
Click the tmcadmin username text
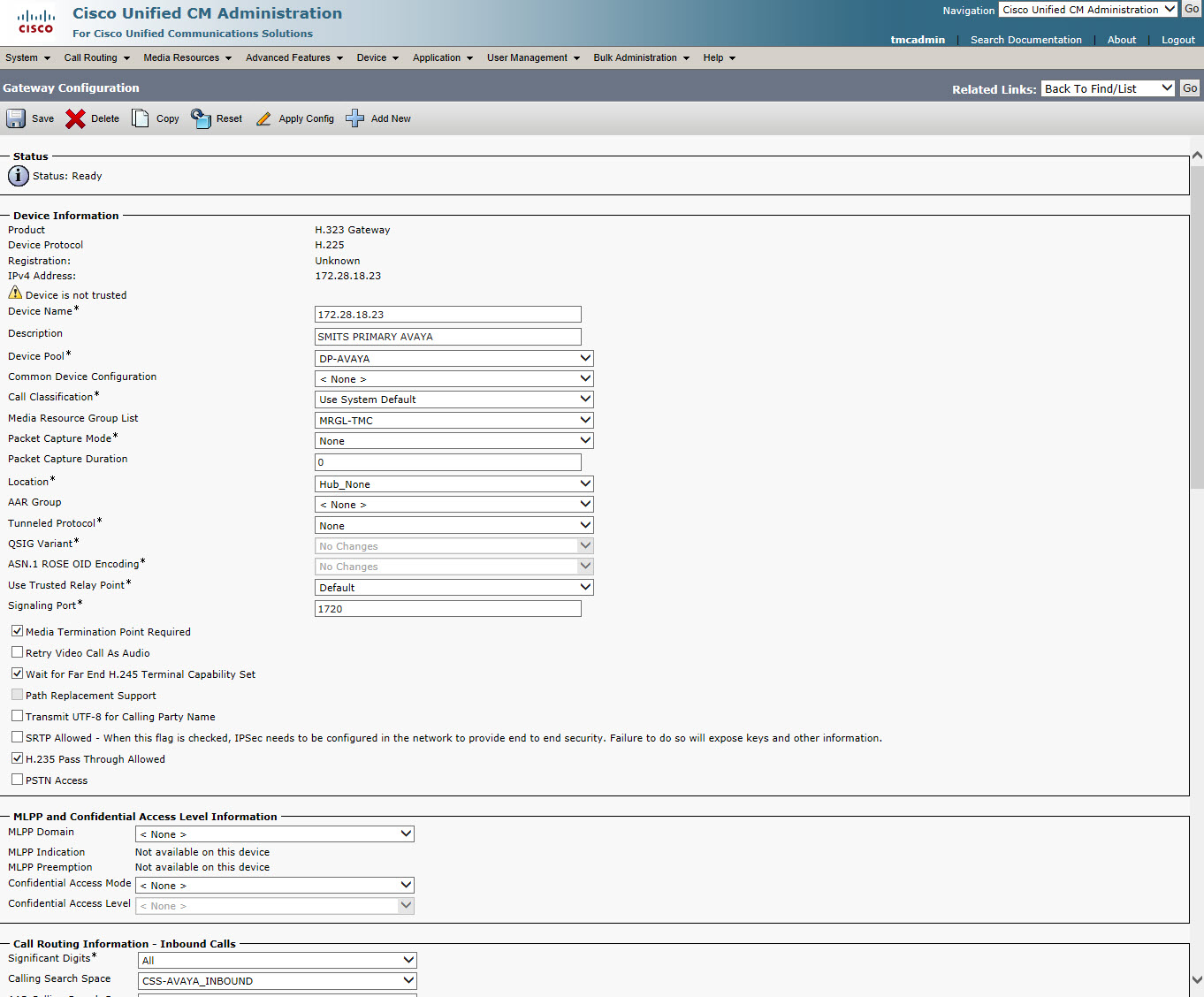tap(918, 40)
